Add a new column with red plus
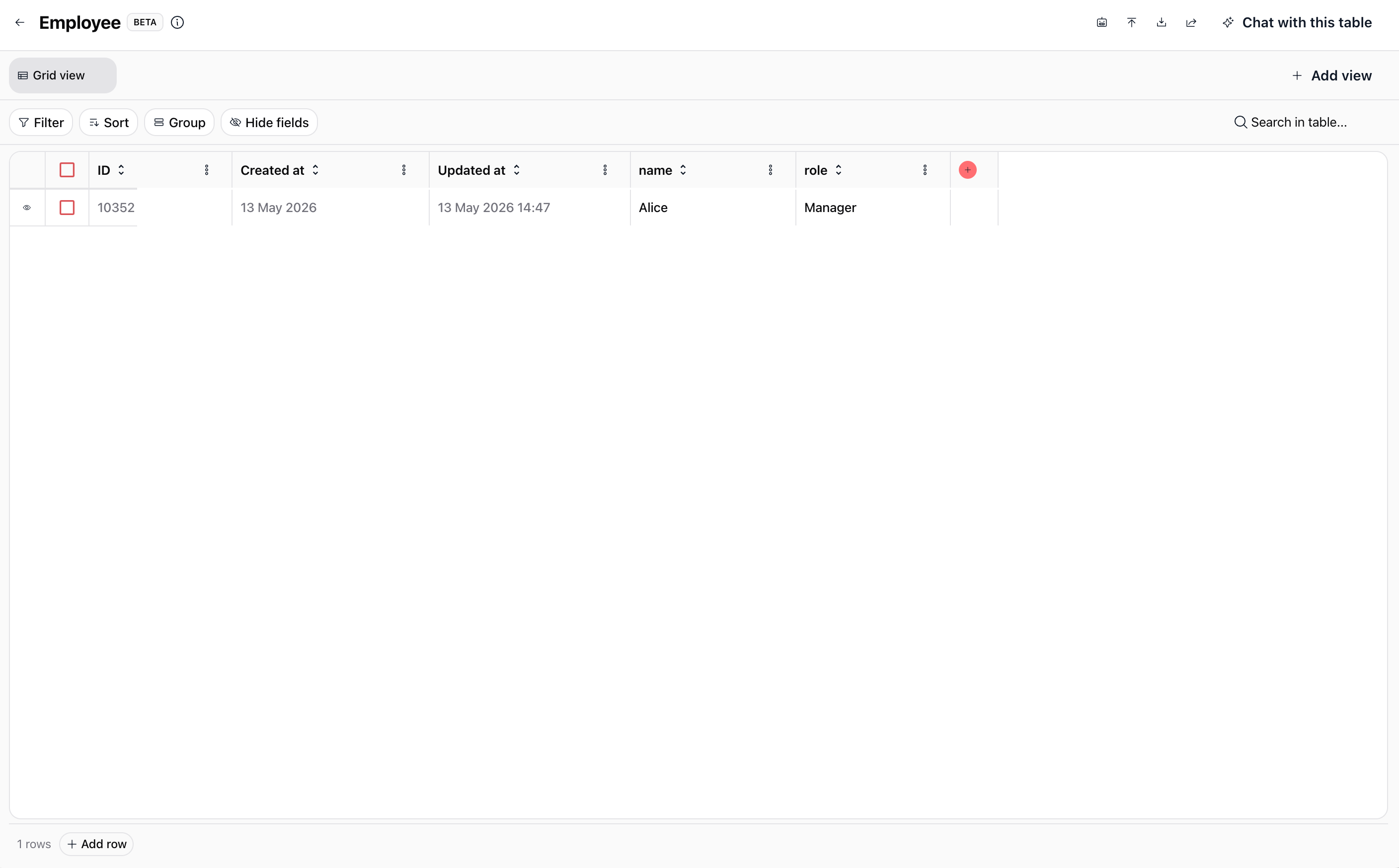Viewport: 1399px width, 868px height. [x=968, y=170]
